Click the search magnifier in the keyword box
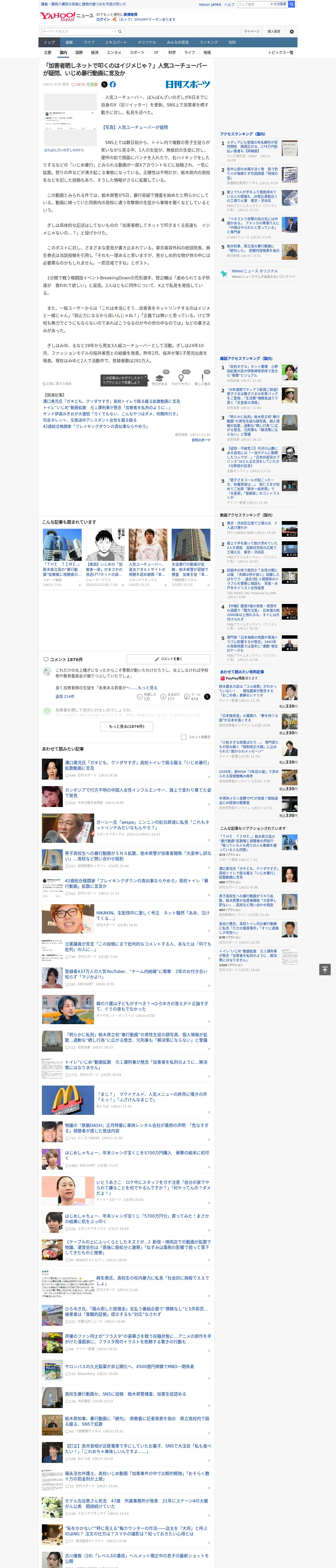This screenshot has height=1568, width=336. coord(120,31)
